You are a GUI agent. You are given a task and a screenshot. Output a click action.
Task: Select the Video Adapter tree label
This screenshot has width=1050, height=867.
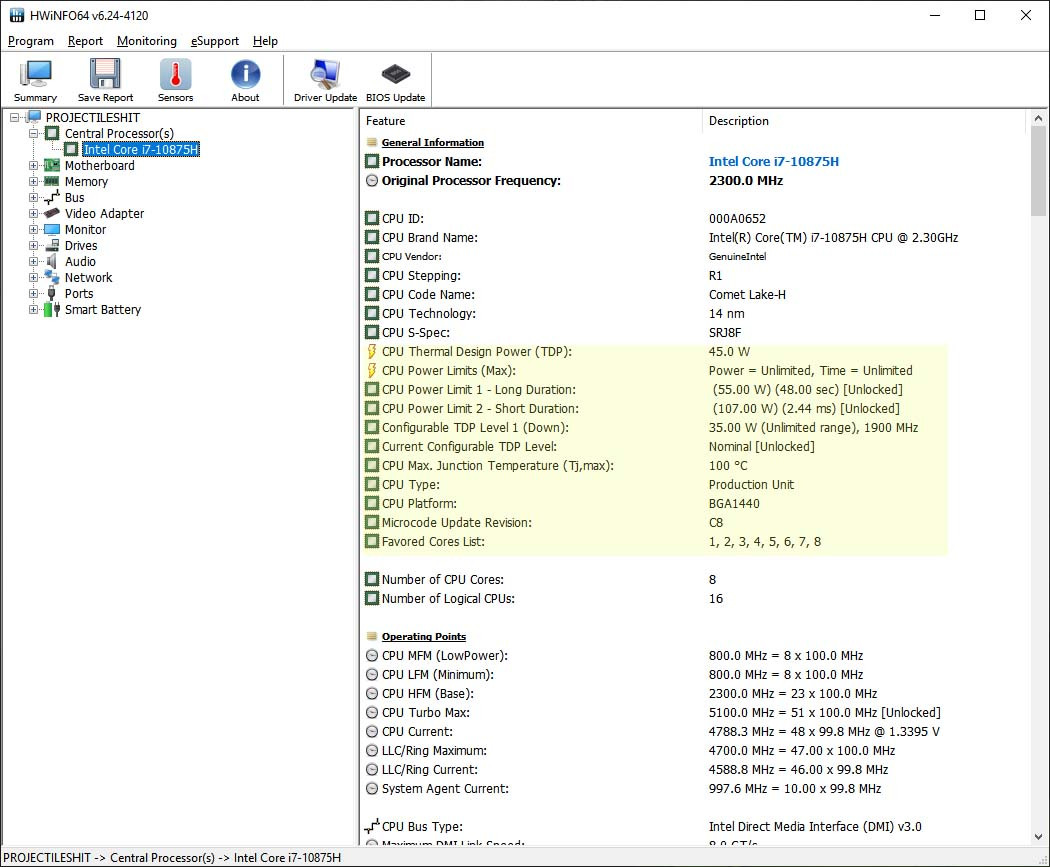coord(104,214)
